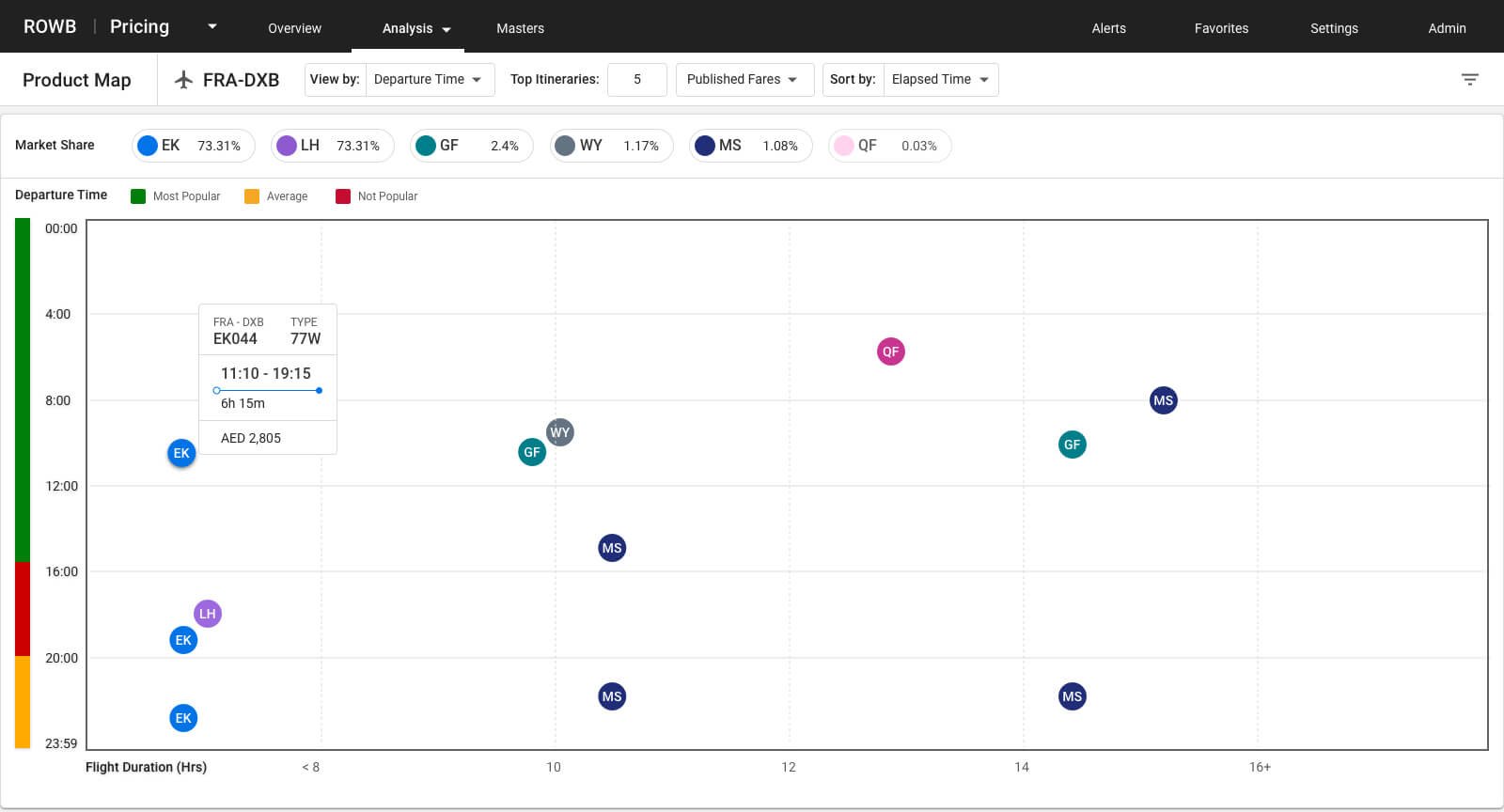Toggle the GF 2.4% market share chip
The width and height of the screenshot is (1504, 812).
click(x=472, y=146)
